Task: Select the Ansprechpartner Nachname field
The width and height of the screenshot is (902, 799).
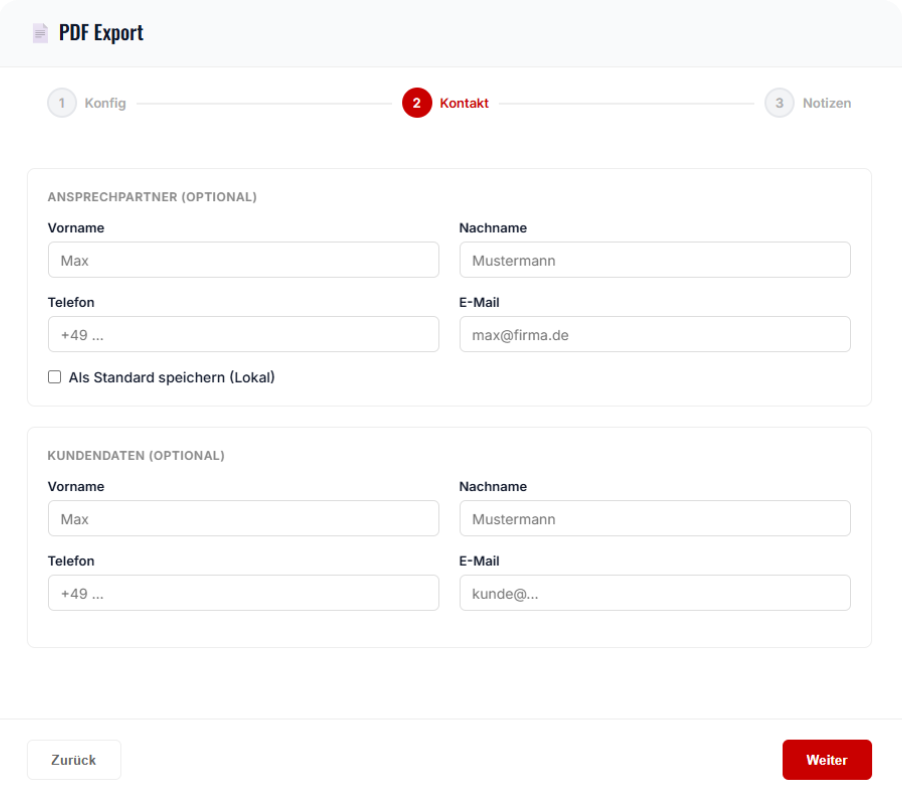Action: pyautogui.click(x=654, y=259)
